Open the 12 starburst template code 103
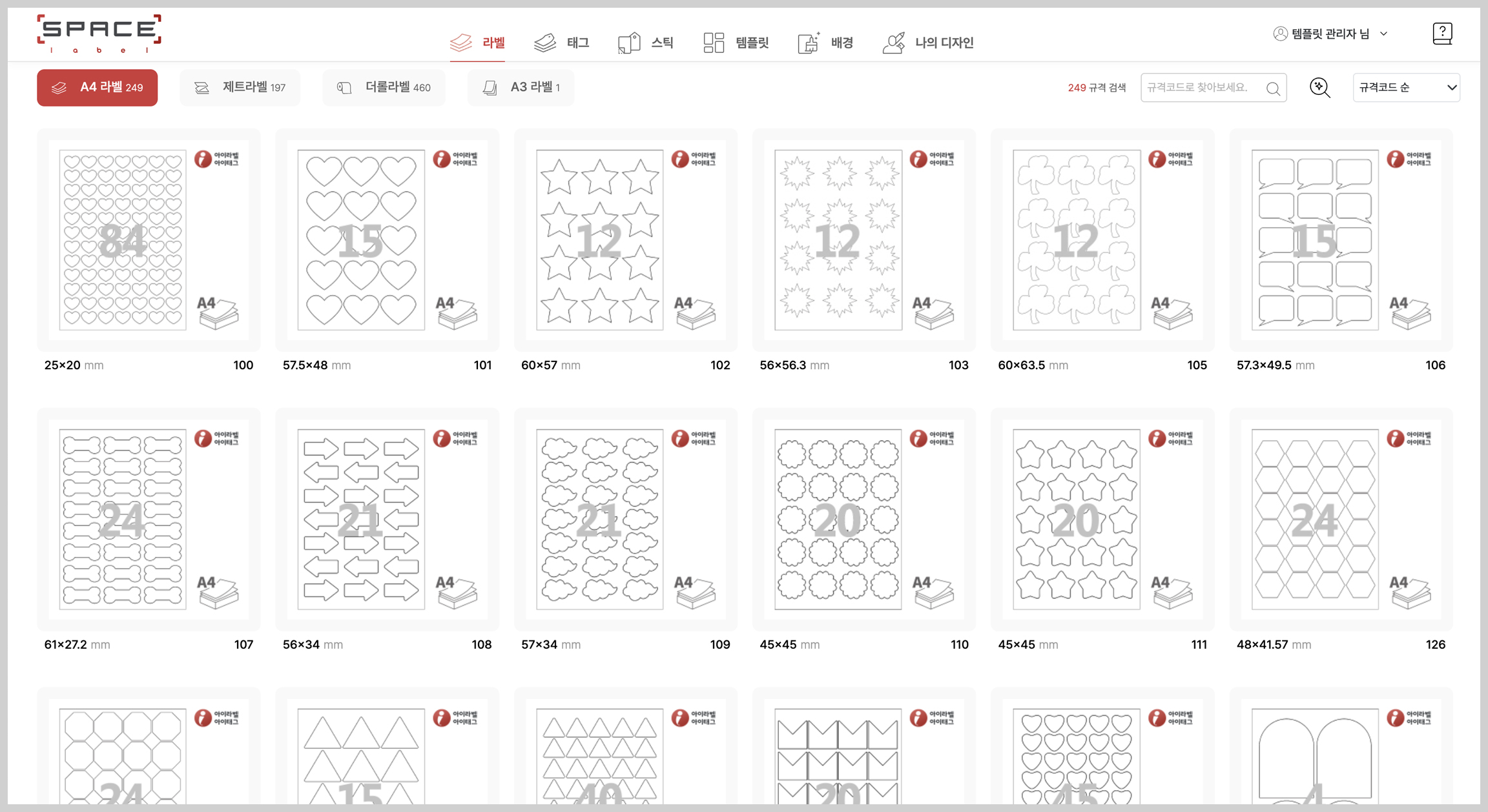This screenshot has width=1488, height=812. [864, 240]
